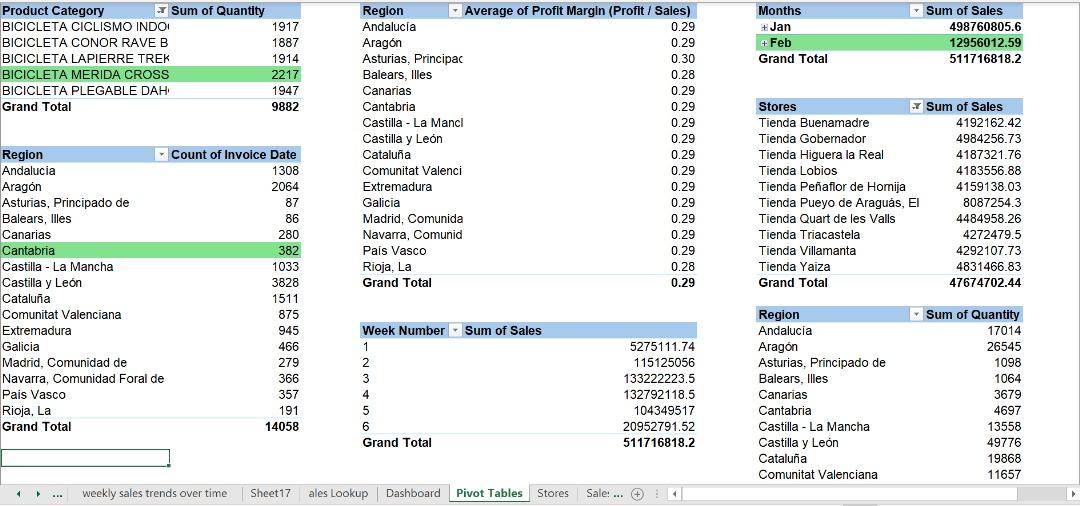The width and height of the screenshot is (1080, 506).
Task: Click the tab bar splitter handle
Action: pos(656,494)
